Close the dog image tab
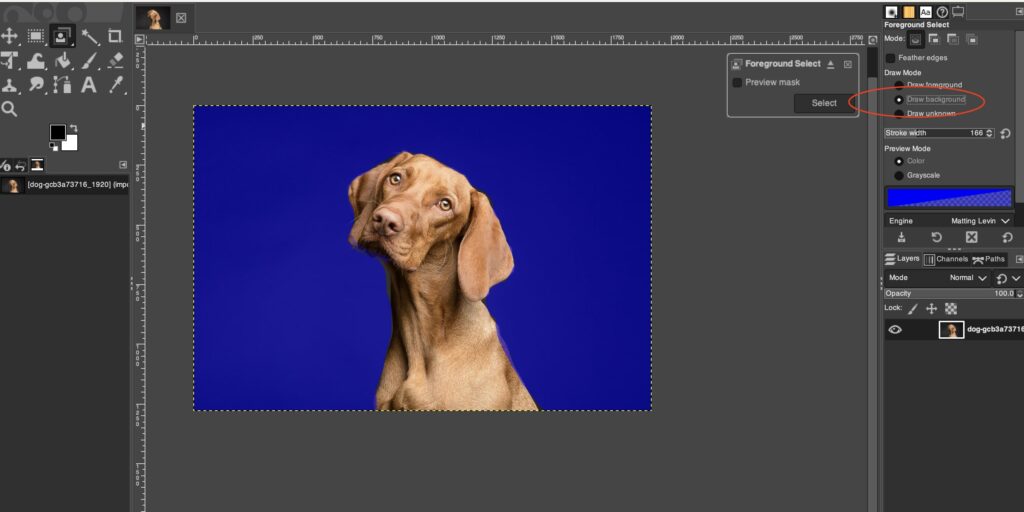The image size is (1024, 512). 181,18
